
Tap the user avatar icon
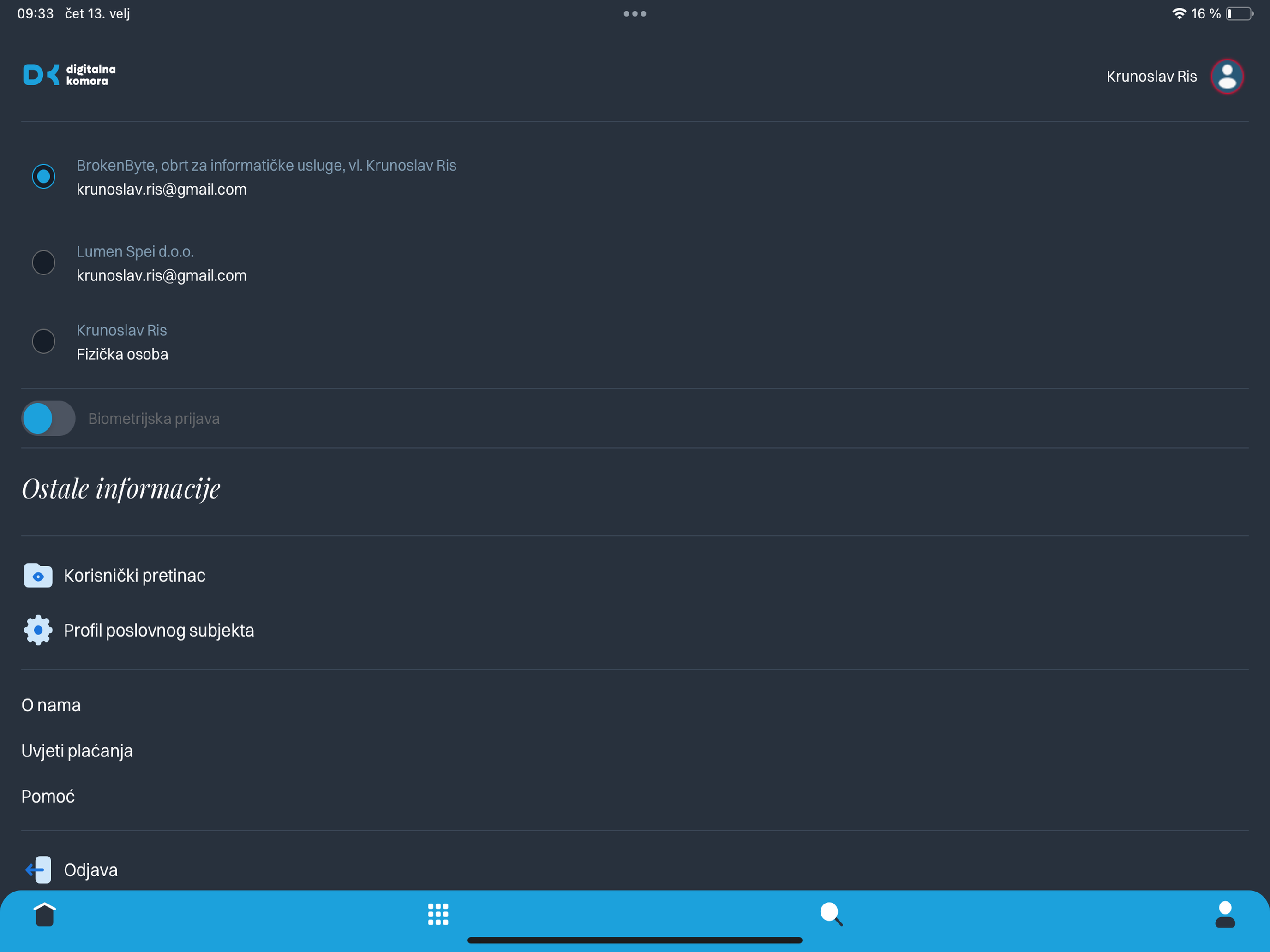[x=1227, y=76]
